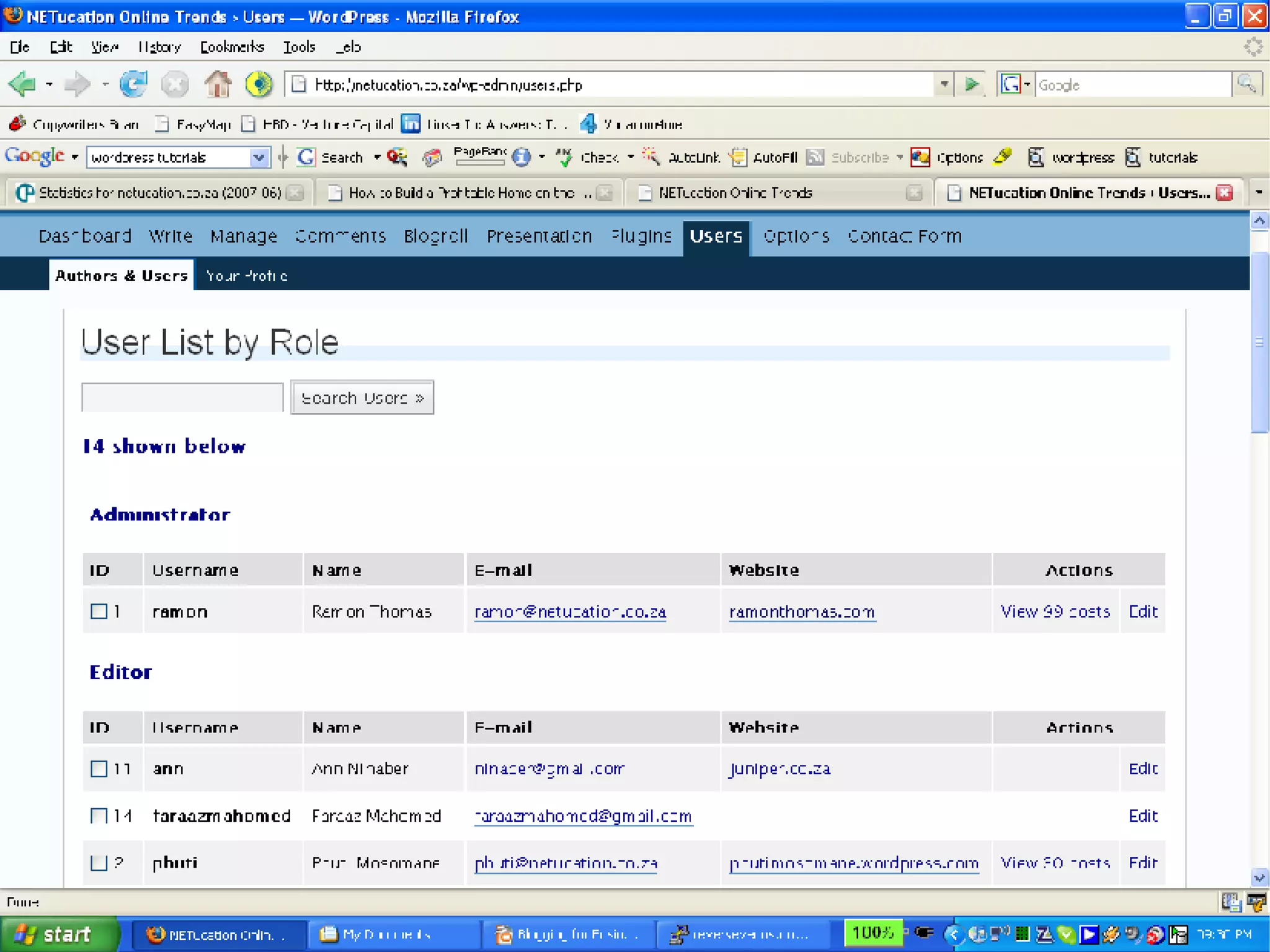
Task: Click the Firefox Back arrow button
Action: 23,84
